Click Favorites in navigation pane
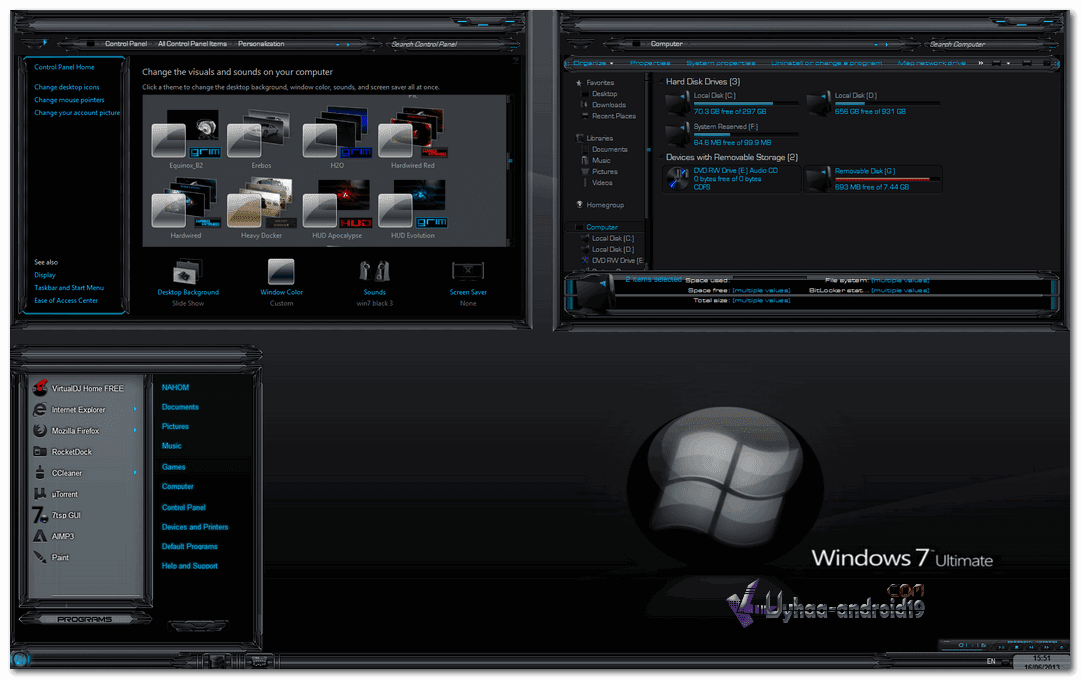1081x680 pixels. tap(600, 83)
